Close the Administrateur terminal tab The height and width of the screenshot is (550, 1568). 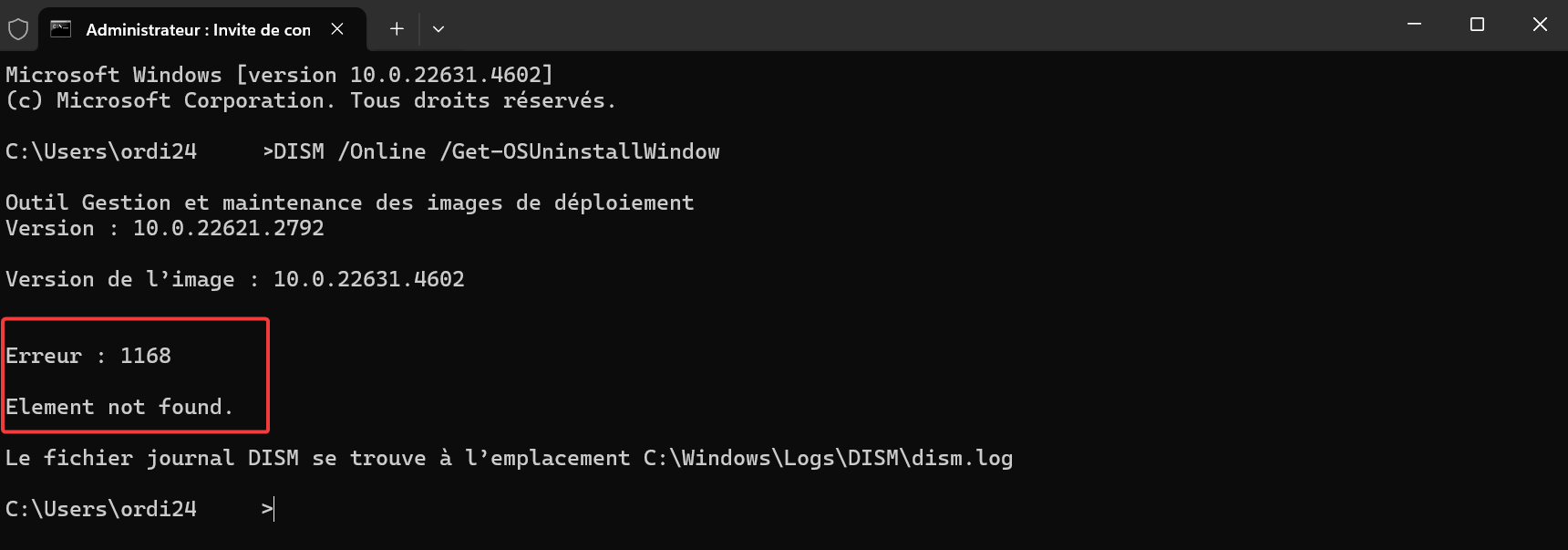[337, 29]
